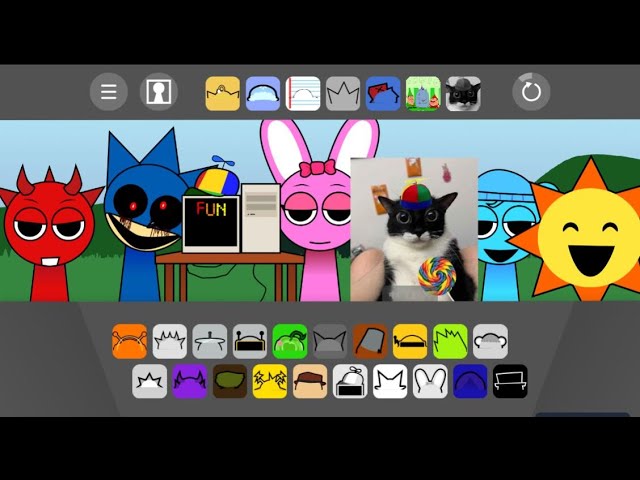The height and width of the screenshot is (480, 640).
Task: Select the yellow top-bar character icon
Action: coord(222,93)
